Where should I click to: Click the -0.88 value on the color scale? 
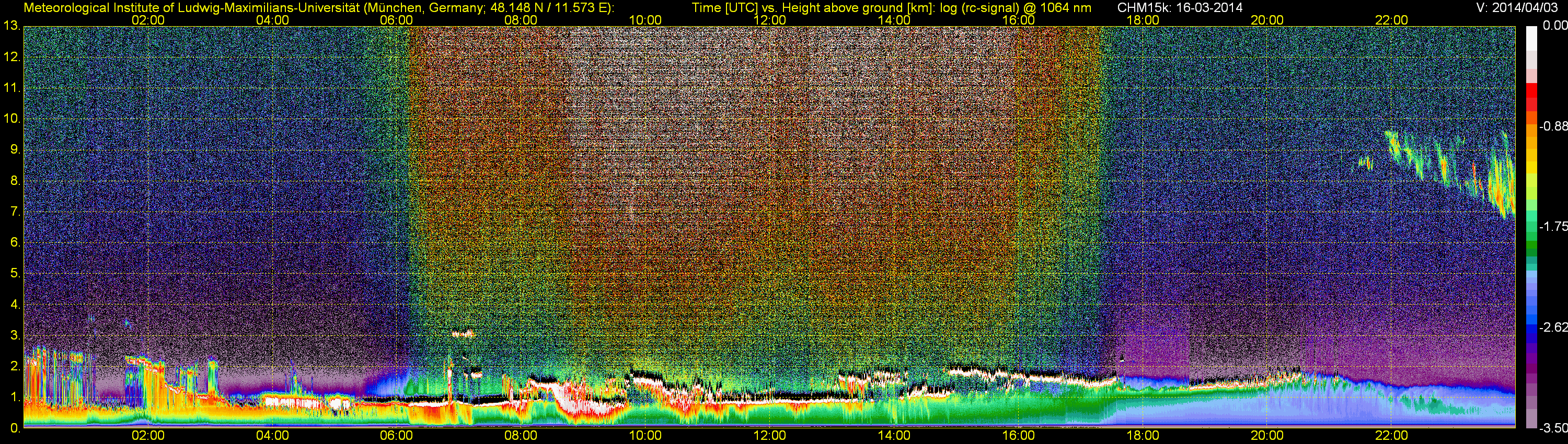point(1553,126)
